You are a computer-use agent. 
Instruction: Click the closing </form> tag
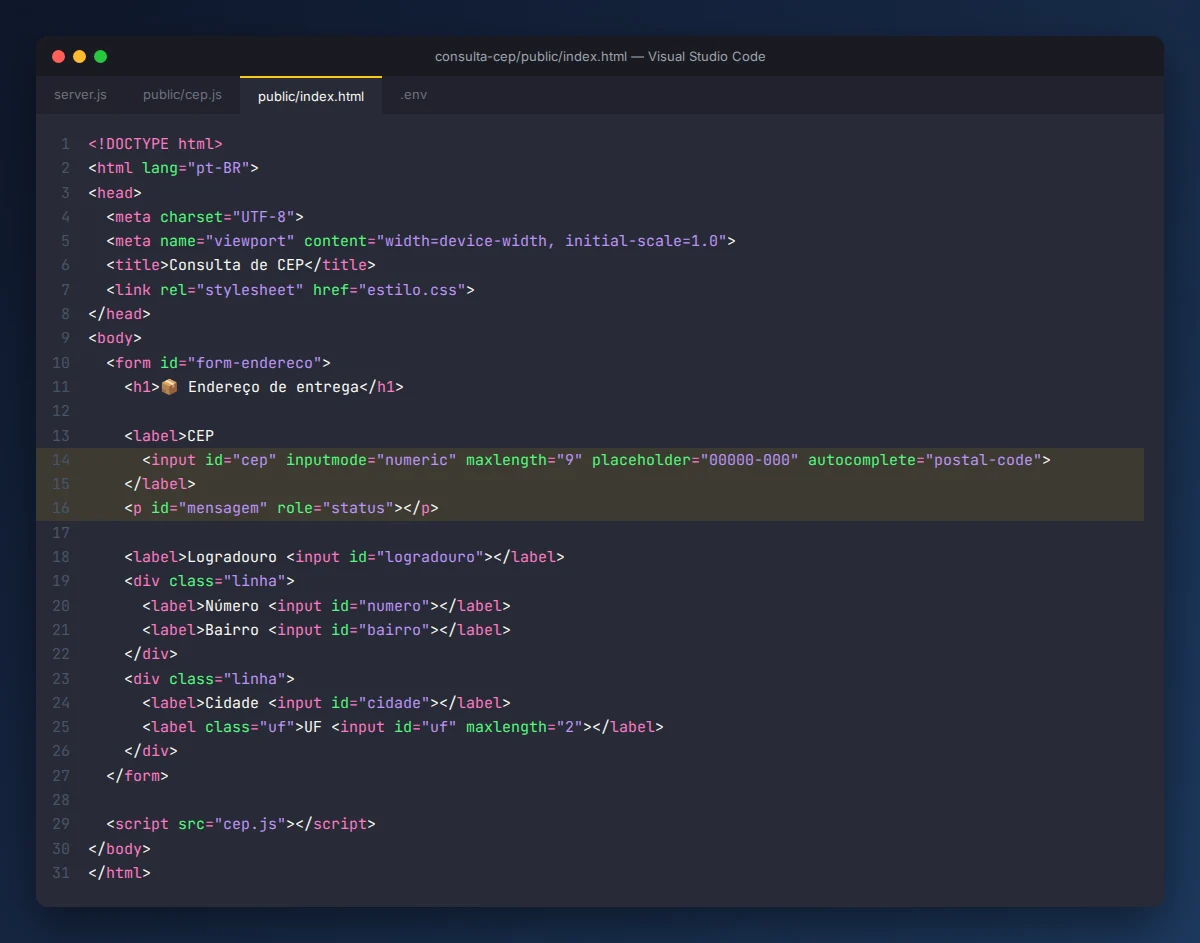coord(138,776)
